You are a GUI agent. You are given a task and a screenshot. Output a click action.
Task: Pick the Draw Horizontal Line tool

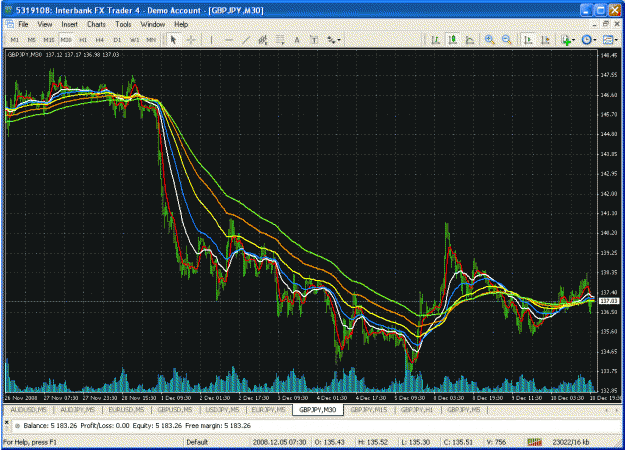pos(229,39)
